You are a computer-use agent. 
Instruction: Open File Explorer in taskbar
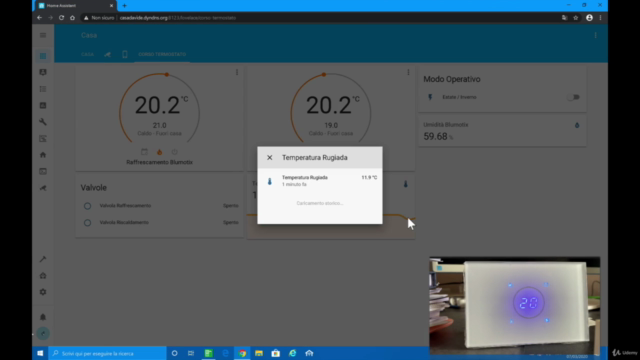[259, 353]
